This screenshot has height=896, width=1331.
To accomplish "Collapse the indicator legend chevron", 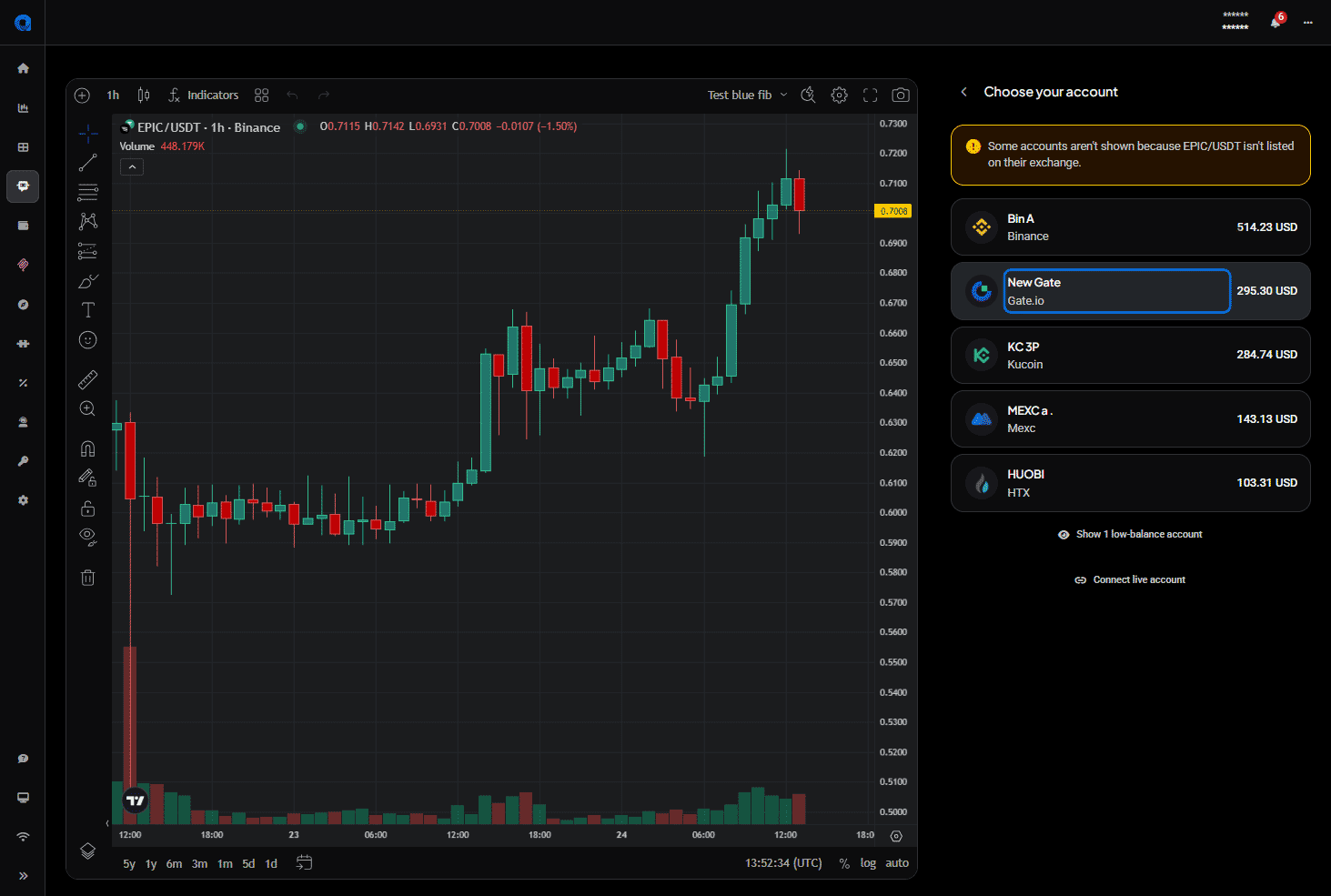I will tap(132, 167).
